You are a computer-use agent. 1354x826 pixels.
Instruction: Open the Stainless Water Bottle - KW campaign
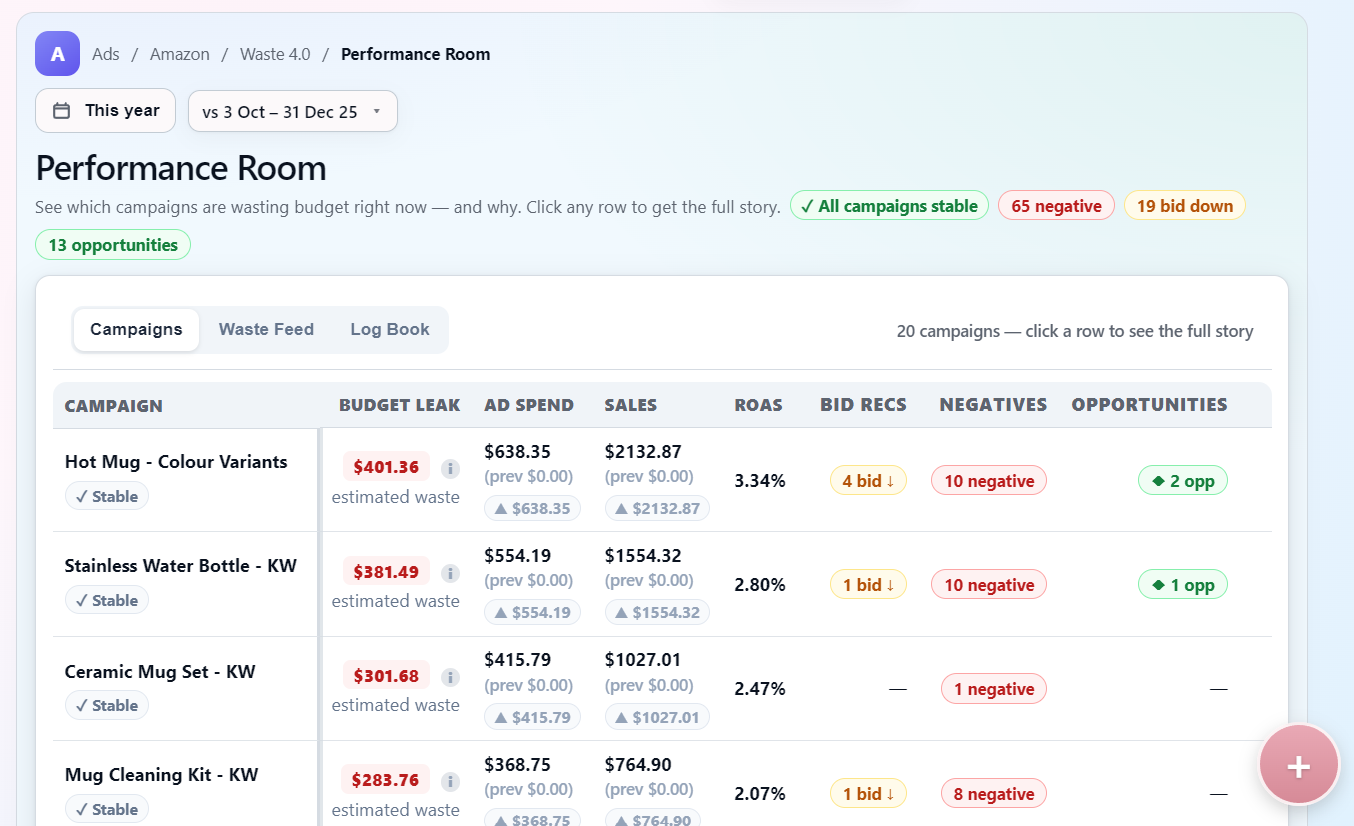[x=181, y=566]
